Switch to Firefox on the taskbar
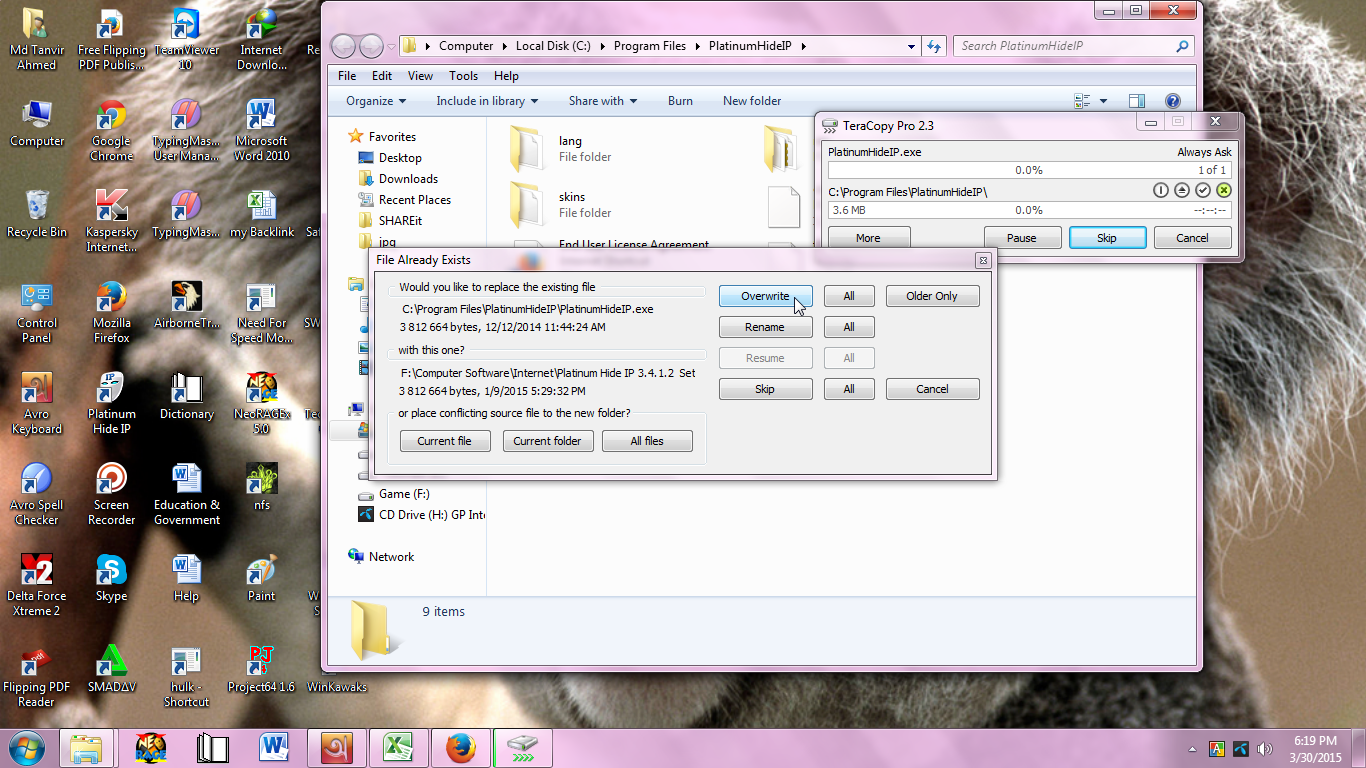Screen dimensions: 1366x768 pos(460,748)
